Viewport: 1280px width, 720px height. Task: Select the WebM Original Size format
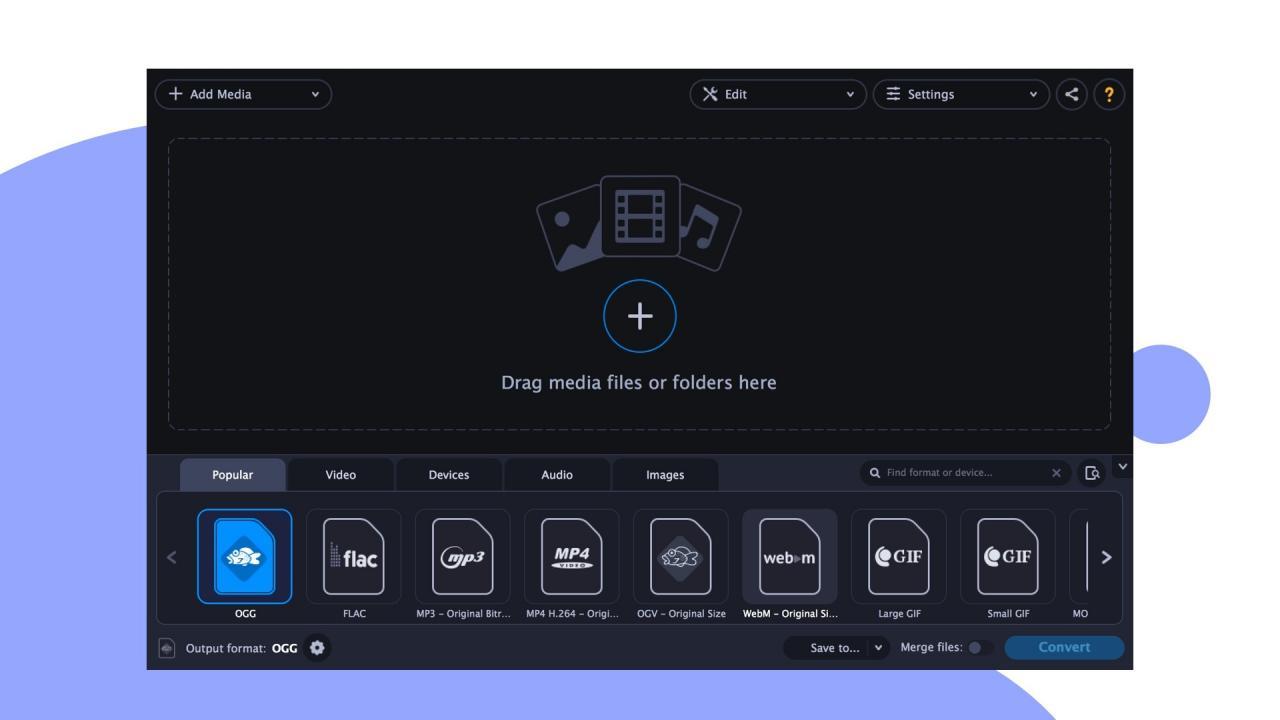(x=789, y=558)
